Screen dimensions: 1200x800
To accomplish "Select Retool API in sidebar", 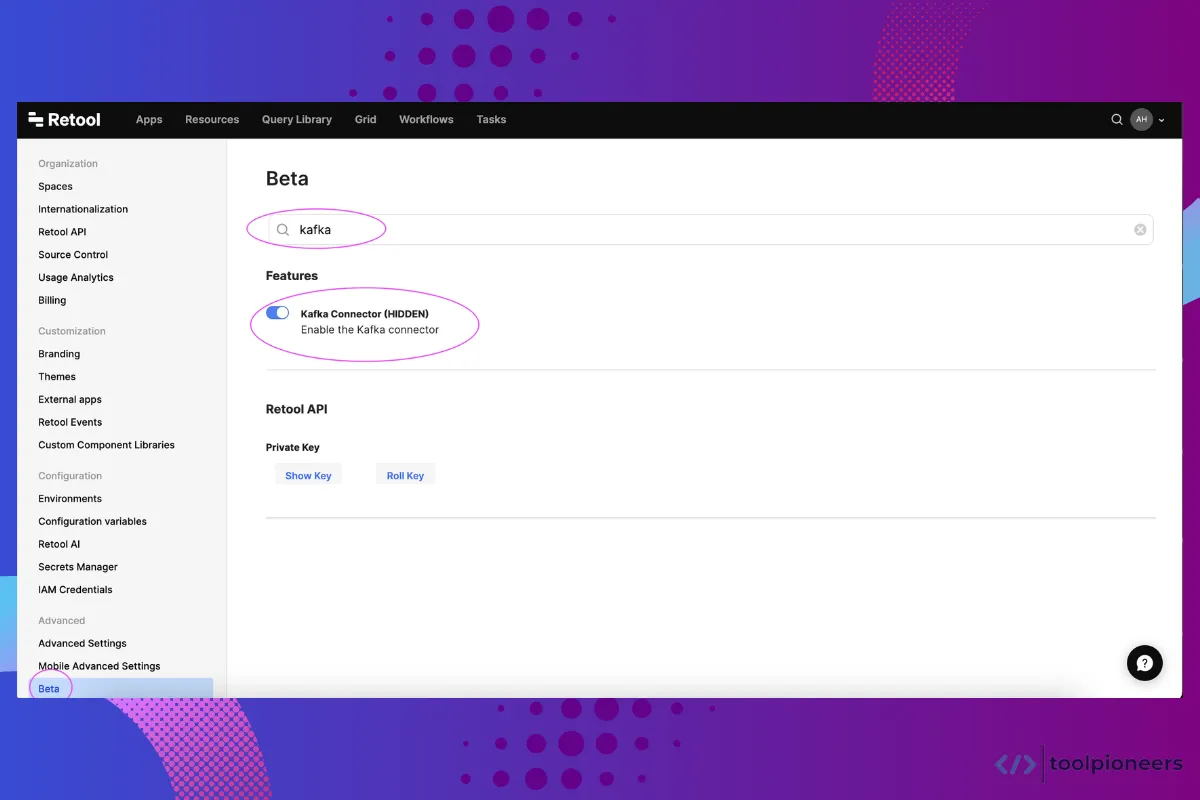I will [x=62, y=232].
